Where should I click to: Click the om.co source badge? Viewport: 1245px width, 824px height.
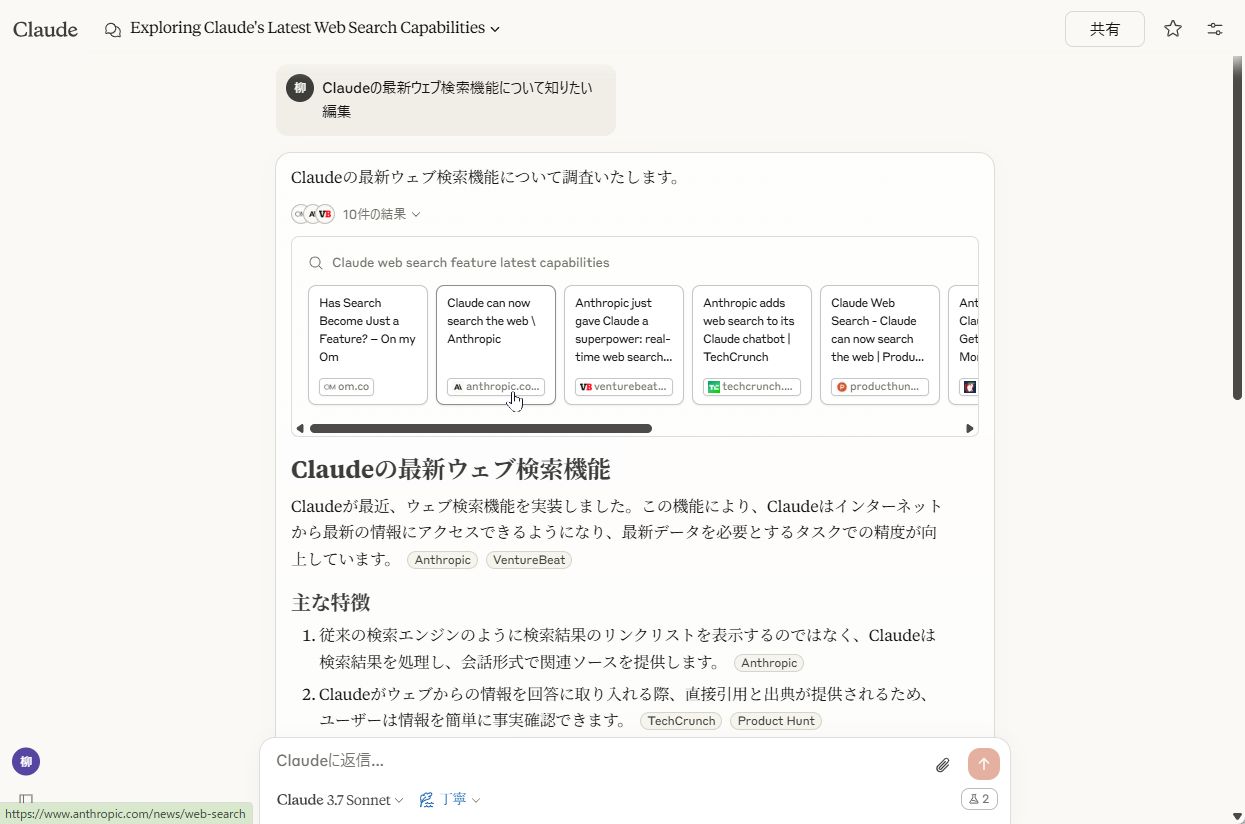pos(346,386)
